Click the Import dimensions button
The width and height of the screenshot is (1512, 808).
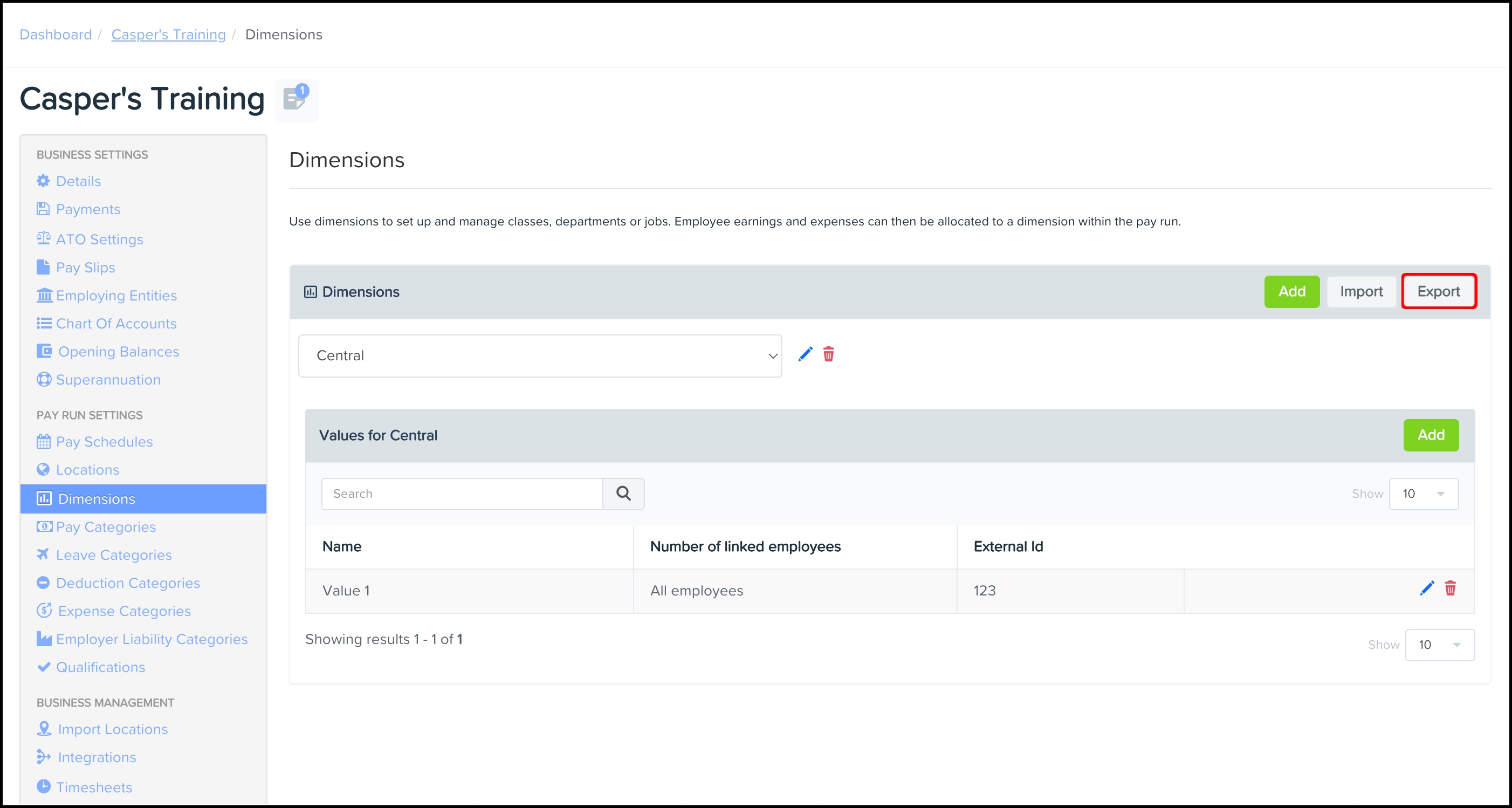pyautogui.click(x=1360, y=291)
